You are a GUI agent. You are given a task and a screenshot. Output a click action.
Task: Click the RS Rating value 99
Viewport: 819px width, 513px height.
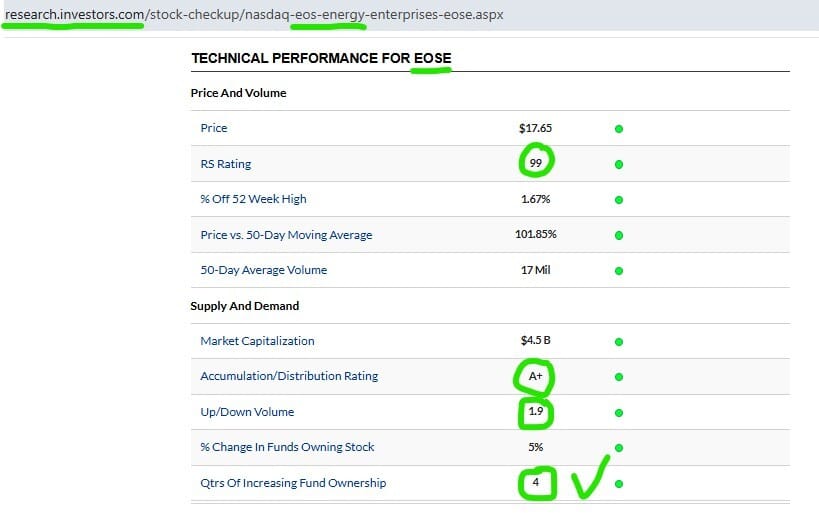pyautogui.click(x=536, y=164)
